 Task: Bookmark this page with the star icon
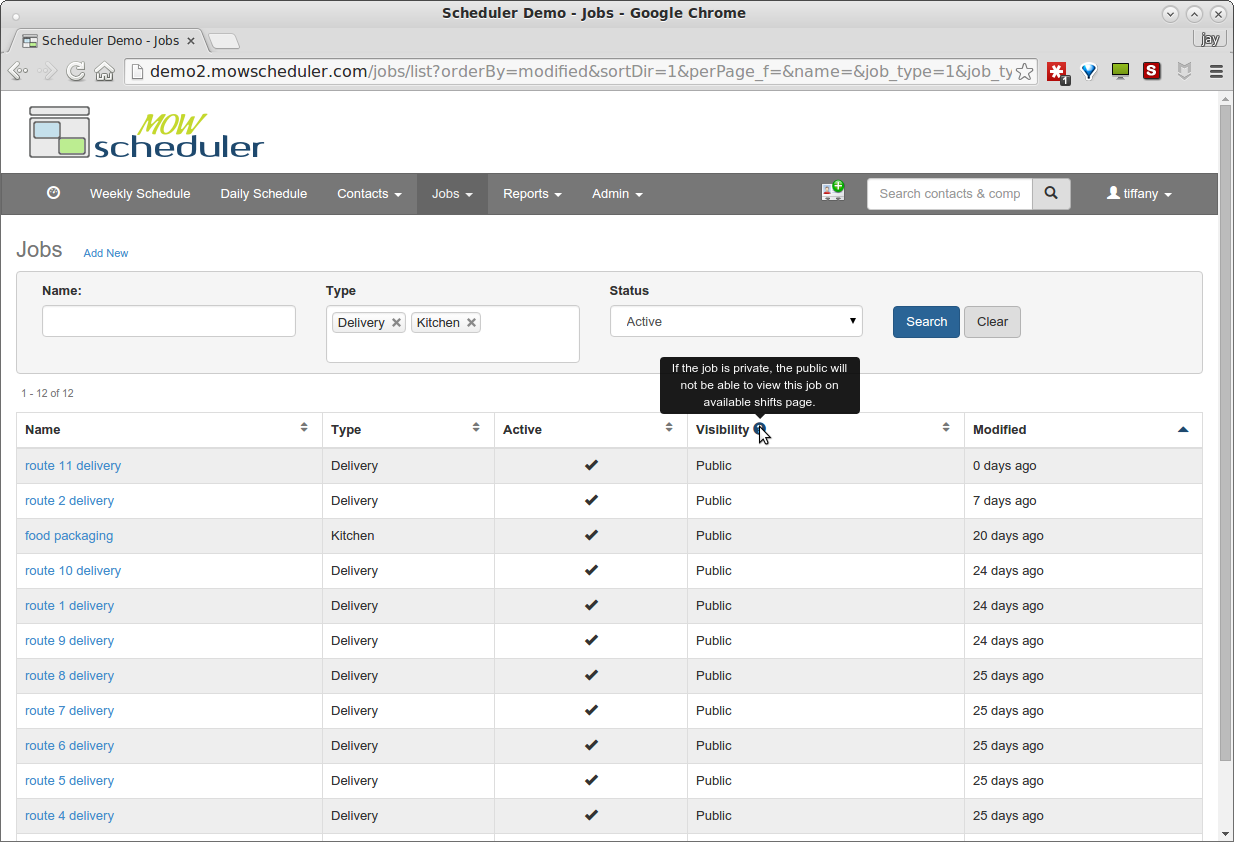pyautogui.click(x=1025, y=72)
